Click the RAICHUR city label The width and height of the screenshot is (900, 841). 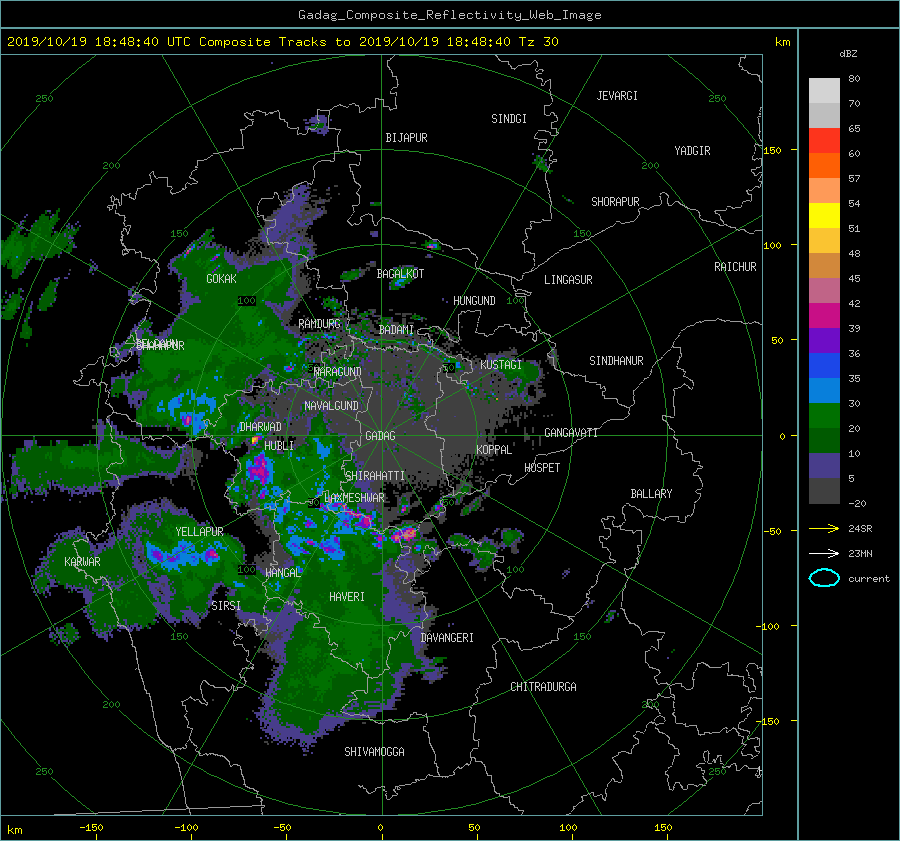(x=735, y=267)
